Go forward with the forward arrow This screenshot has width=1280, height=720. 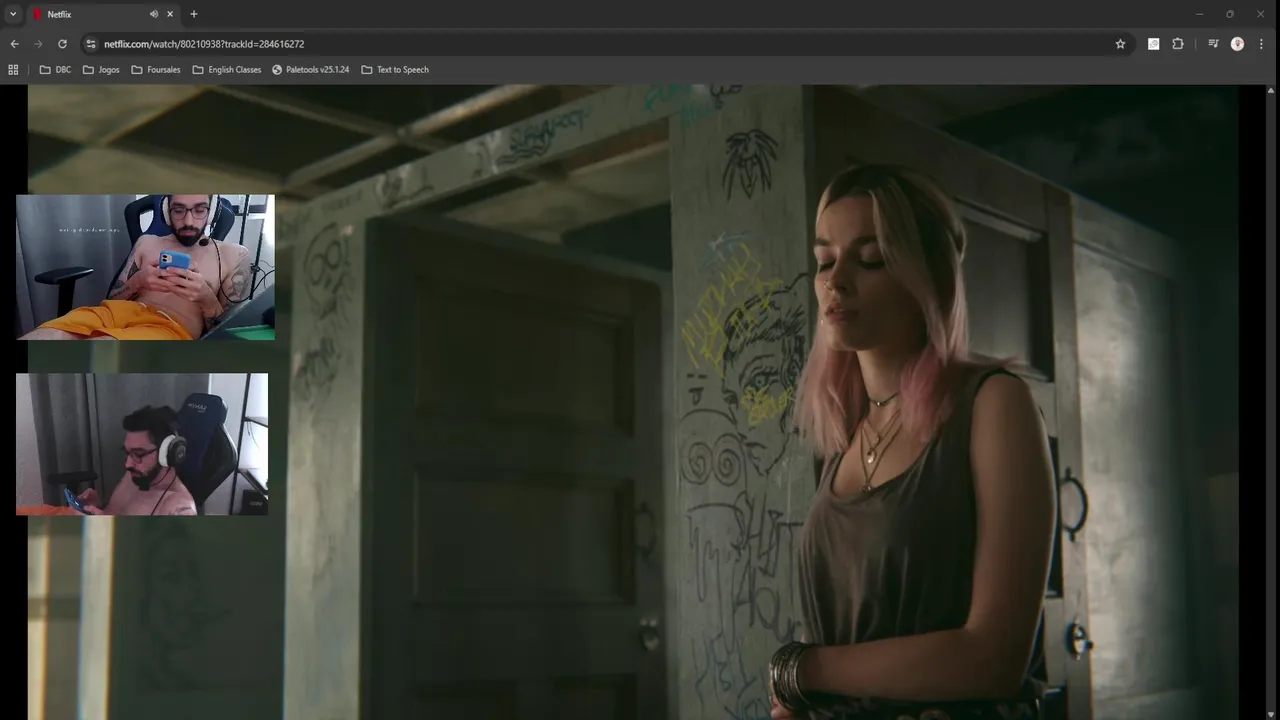[x=38, y=44]
